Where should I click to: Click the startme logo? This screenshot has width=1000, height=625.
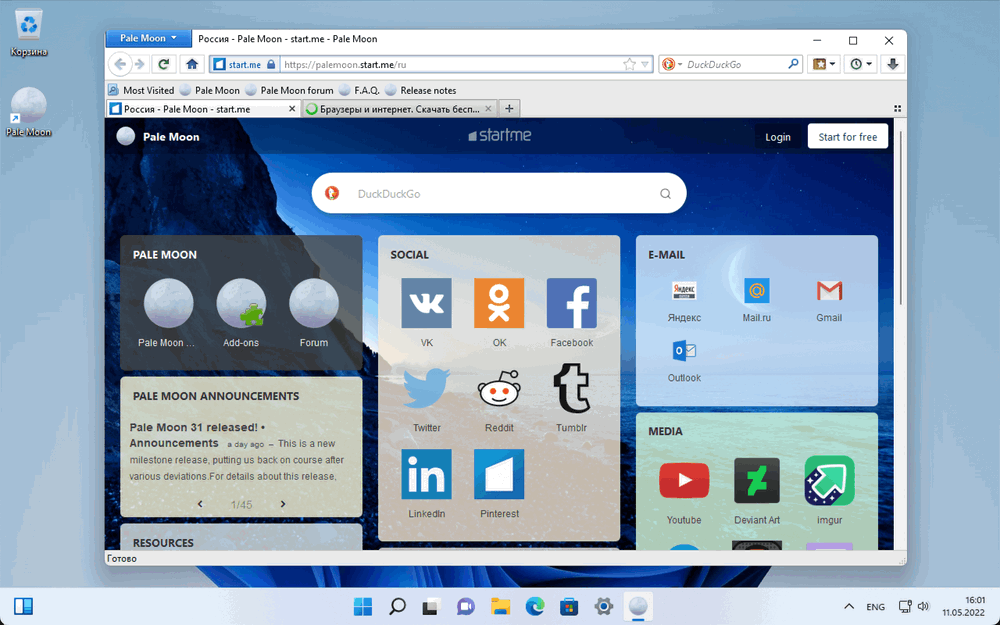[x=499, y=135]
